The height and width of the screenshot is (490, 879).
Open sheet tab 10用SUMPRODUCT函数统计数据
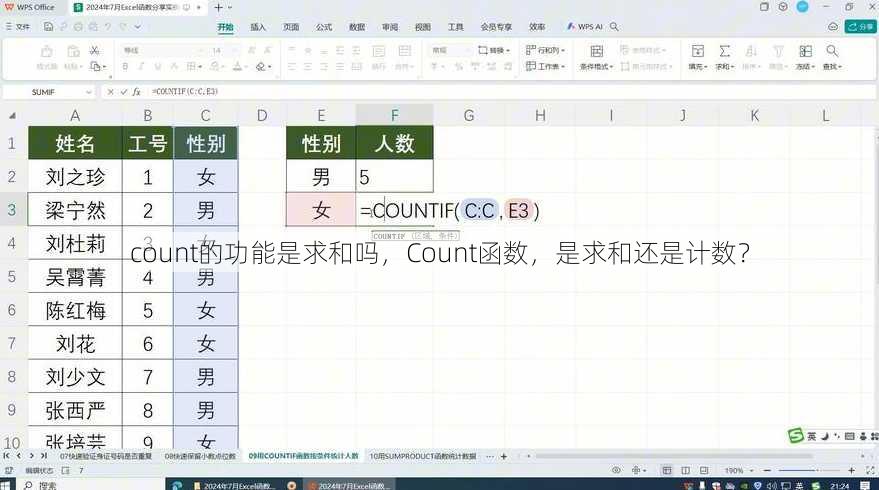422,456
